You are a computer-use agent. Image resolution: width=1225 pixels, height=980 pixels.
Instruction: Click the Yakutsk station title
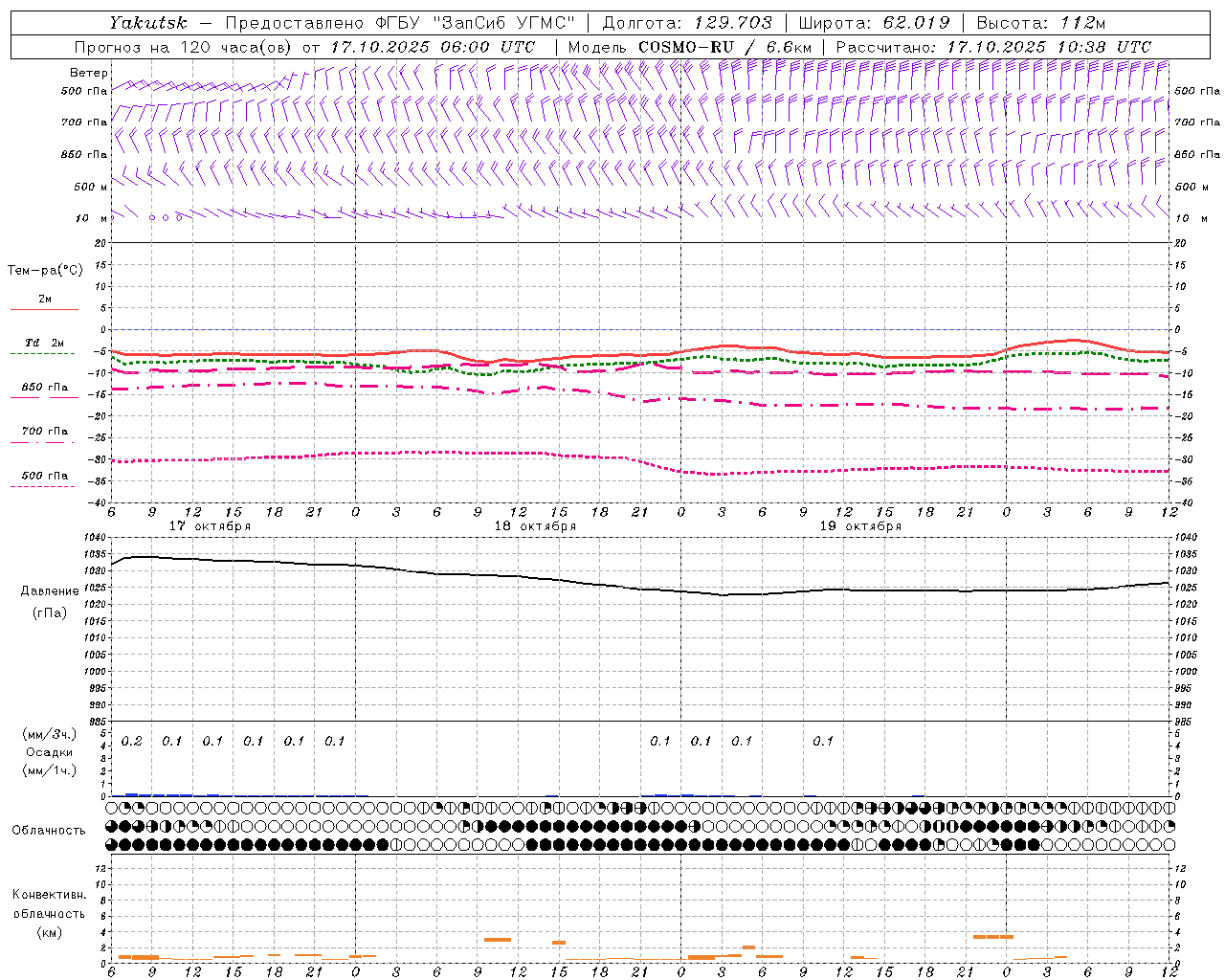pos(148,23)
